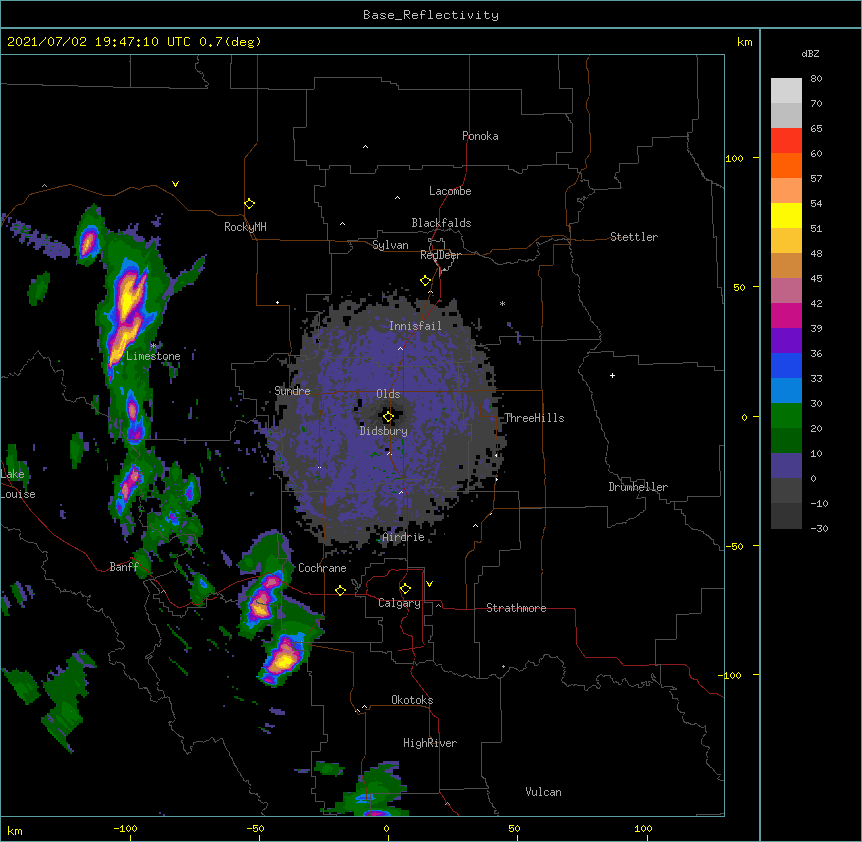This screenshot has height=842, width=862.
Task: Click the RockyMH label
Action: point(245,227)
